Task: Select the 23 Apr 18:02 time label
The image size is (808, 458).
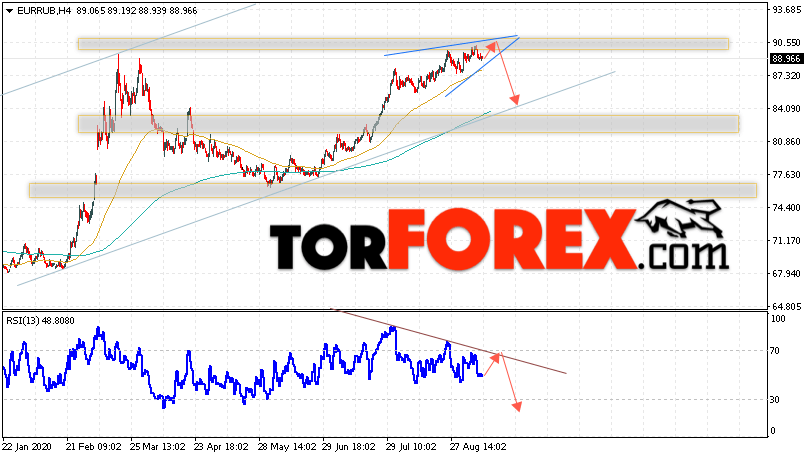Action: pyautogui.click(x=222, y=447)
